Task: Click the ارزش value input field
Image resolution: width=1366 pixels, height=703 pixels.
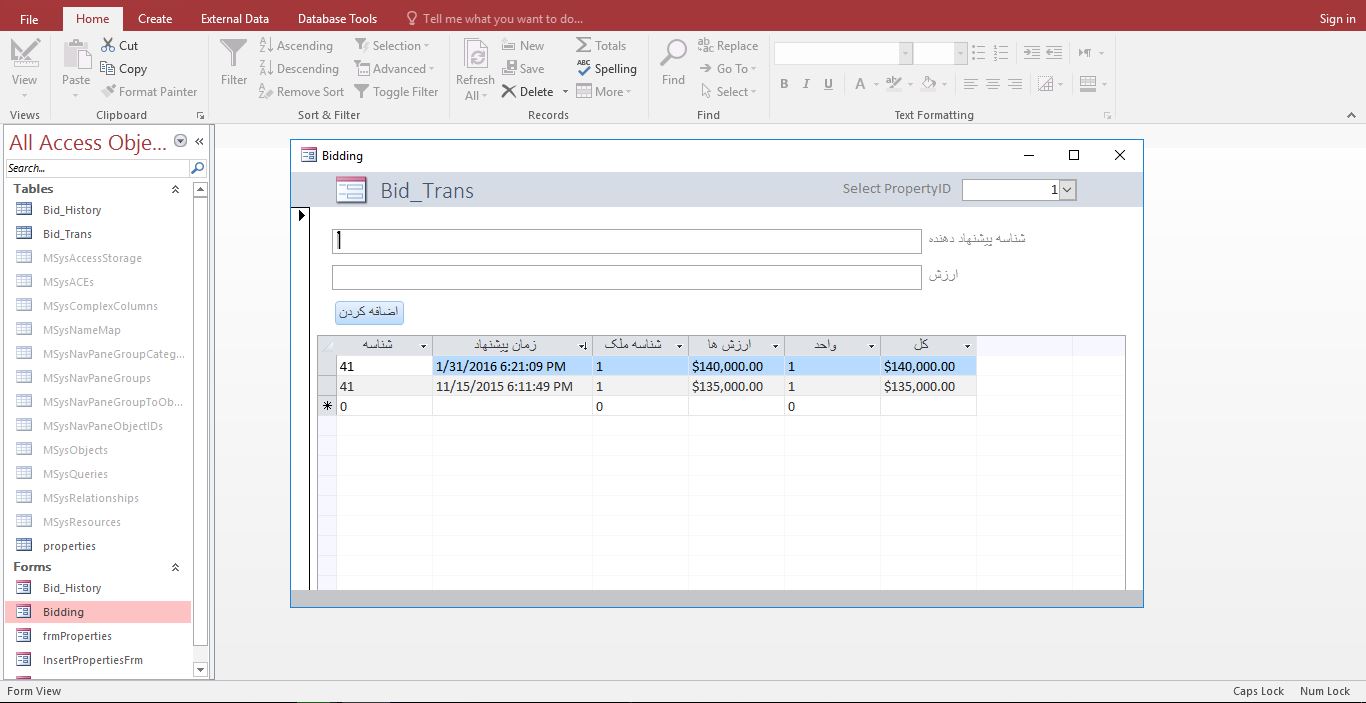Action: point(627,277)
